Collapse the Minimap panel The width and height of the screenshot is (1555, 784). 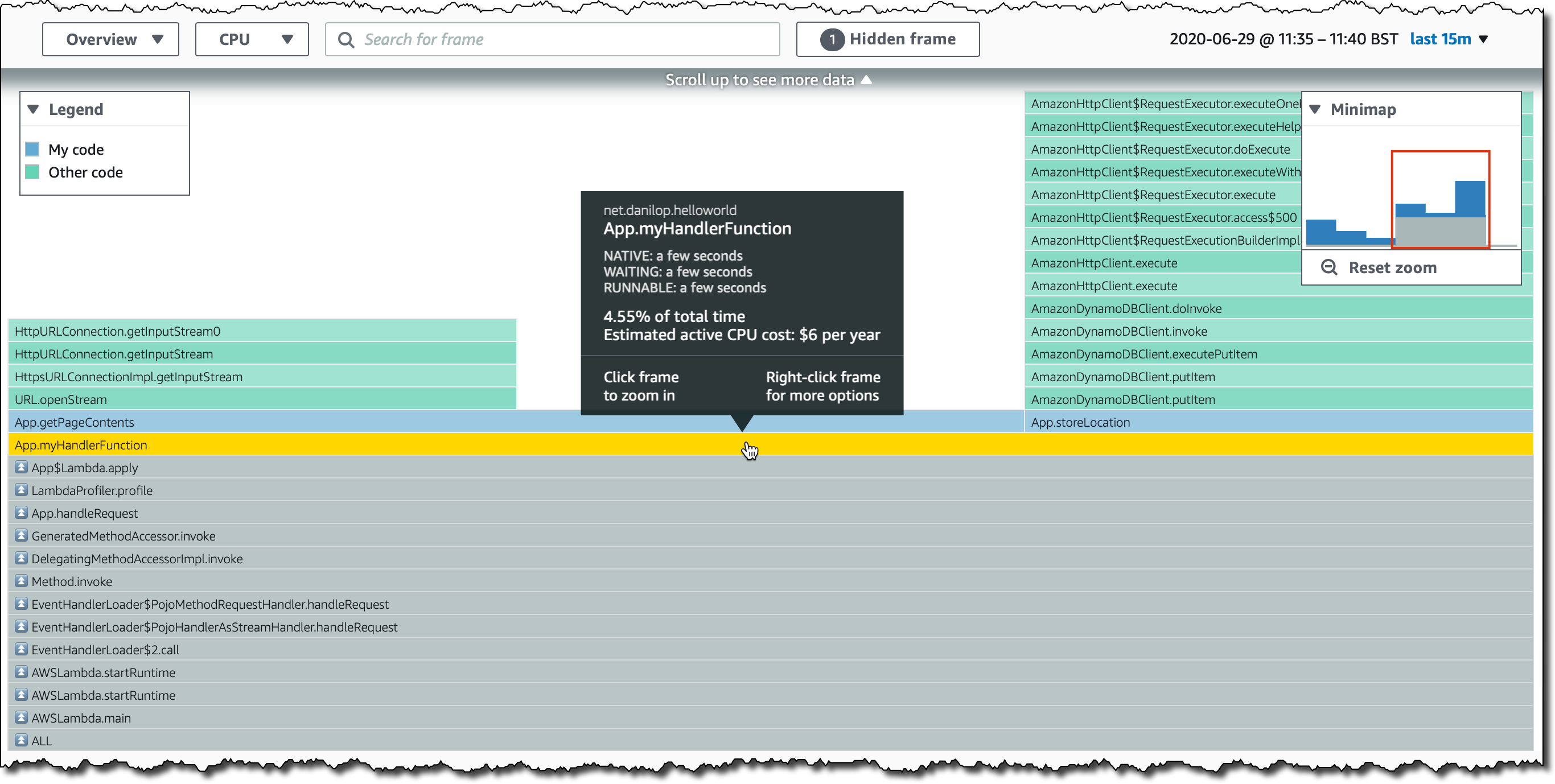tap(1315, 109)
